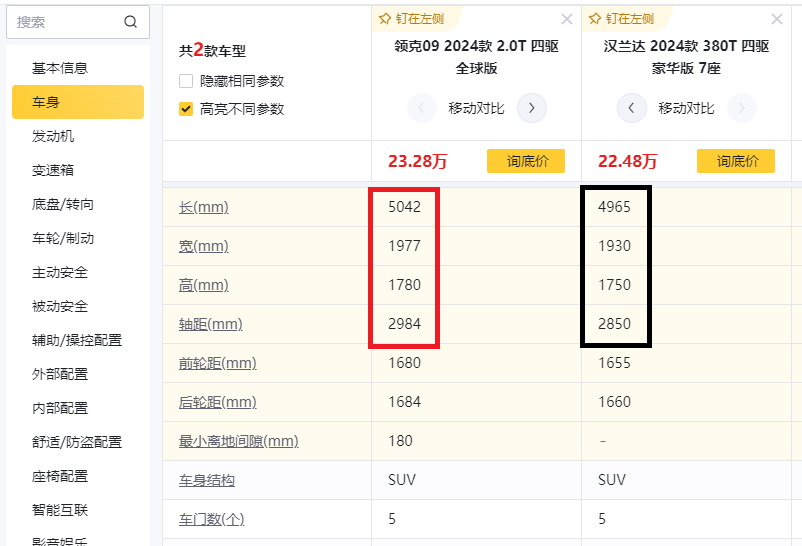This screenshot has width=802, height=546.
Task: Select length value 5042
Action: [x=405, y=207]
